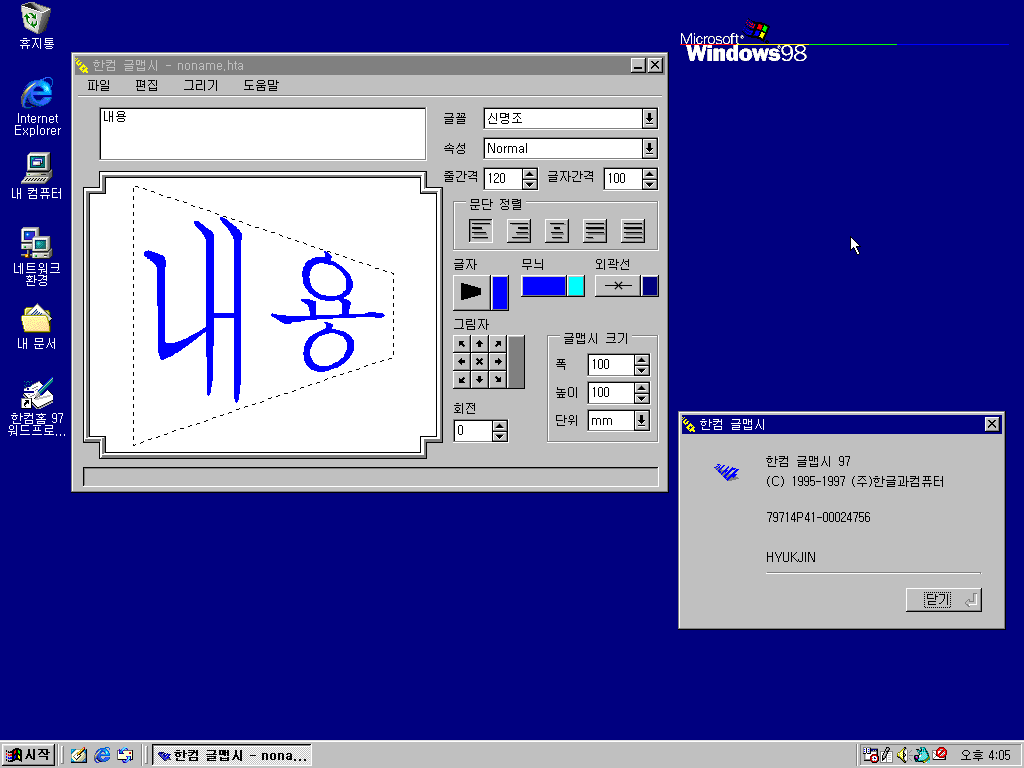Open the 휴지통 recycle bin desktop icon
The width and height of the screenshot is (1024, 768).
[36, 26]
